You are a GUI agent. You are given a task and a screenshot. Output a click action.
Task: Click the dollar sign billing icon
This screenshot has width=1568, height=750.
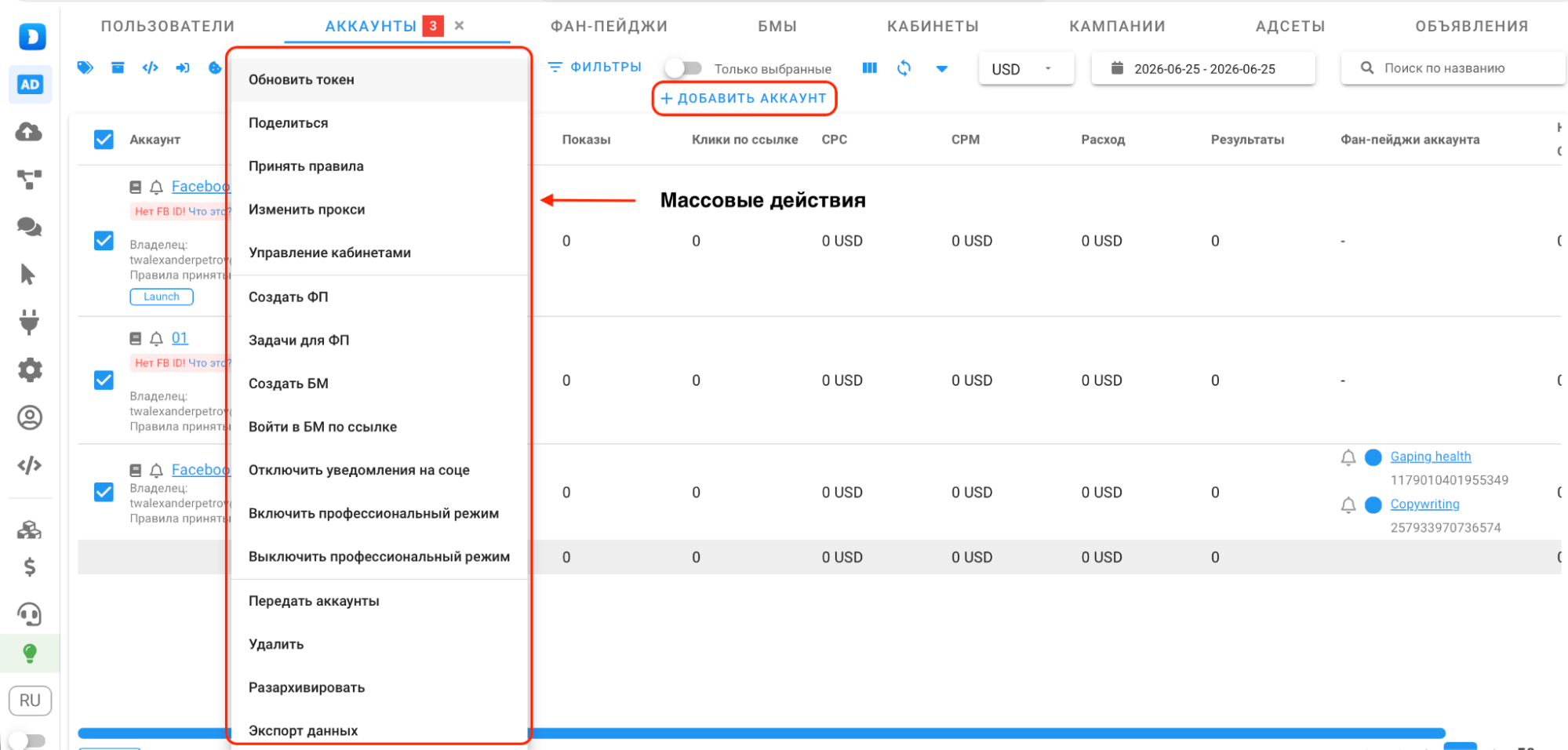[30, 567]
